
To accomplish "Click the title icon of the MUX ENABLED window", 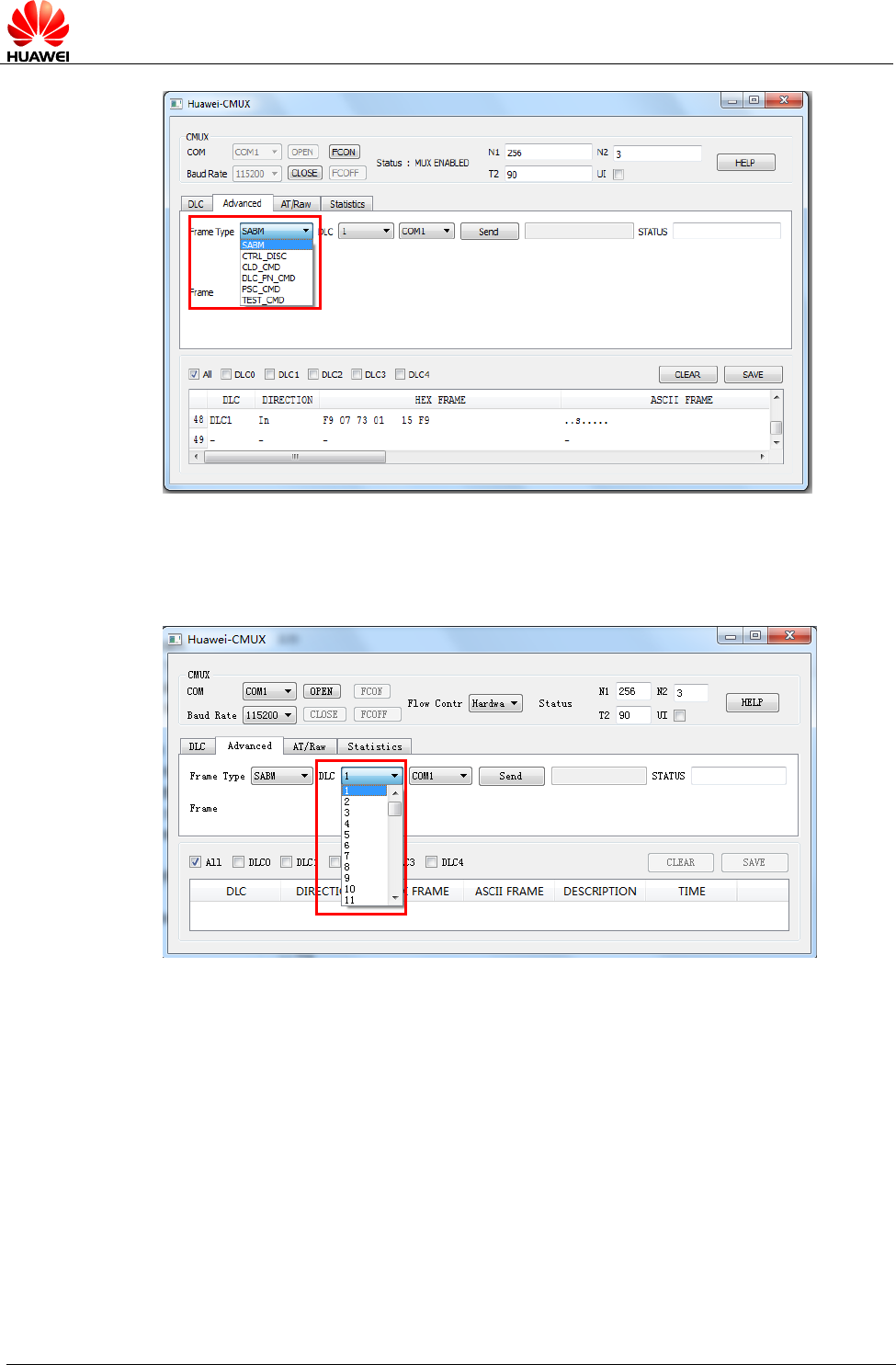I will (176, 104).
